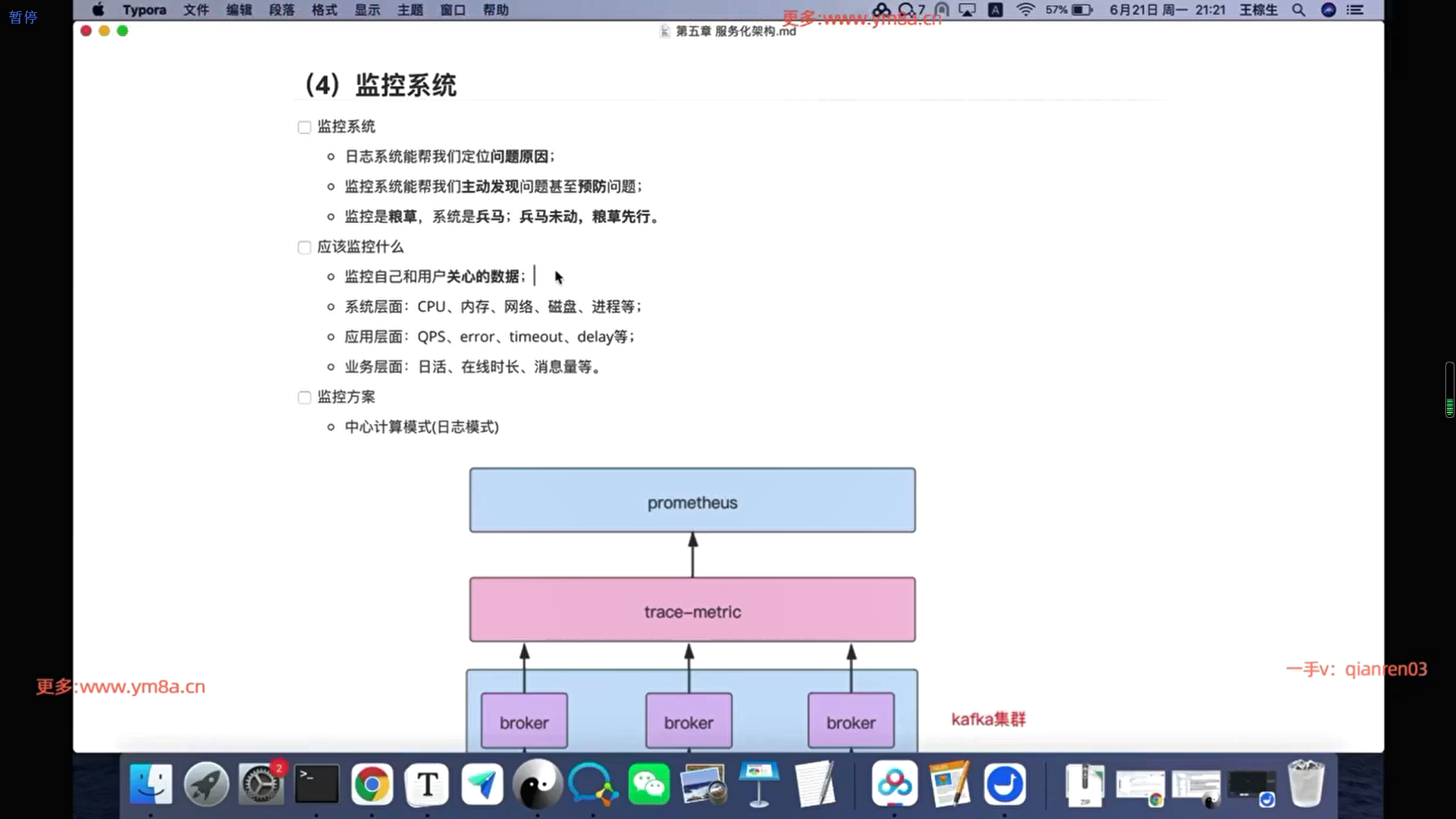The height and width of the screenshot is (819, 1456).
Task: Check the 监控系统 task checkbox
Action: click(304, 127)
